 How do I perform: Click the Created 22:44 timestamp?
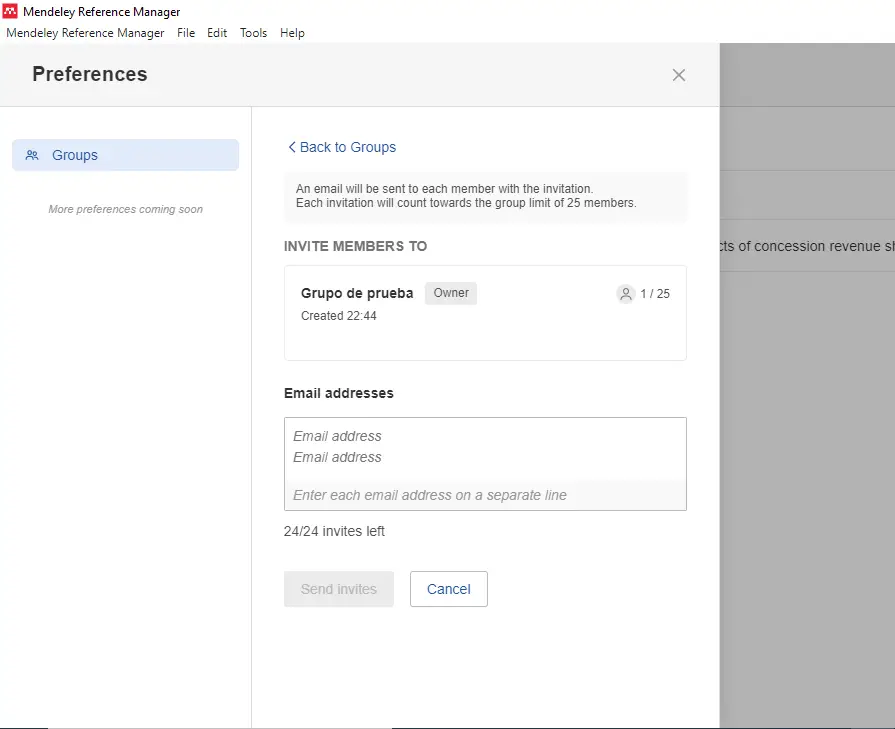click(338, 316)
